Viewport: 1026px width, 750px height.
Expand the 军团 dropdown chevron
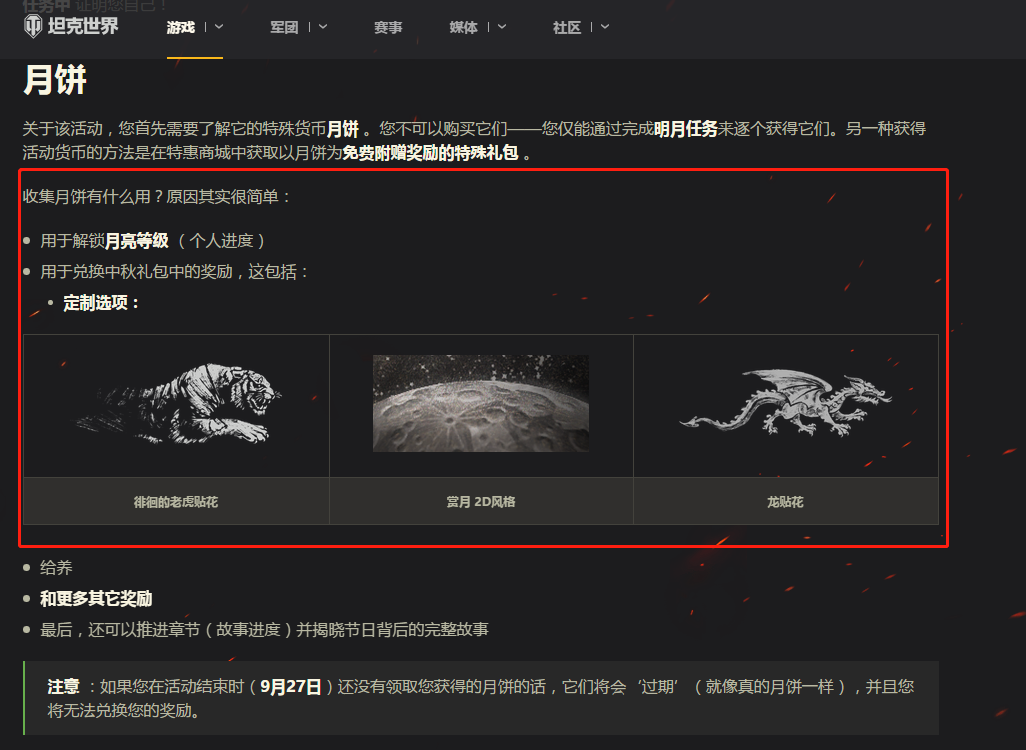(x=323, y=27)
